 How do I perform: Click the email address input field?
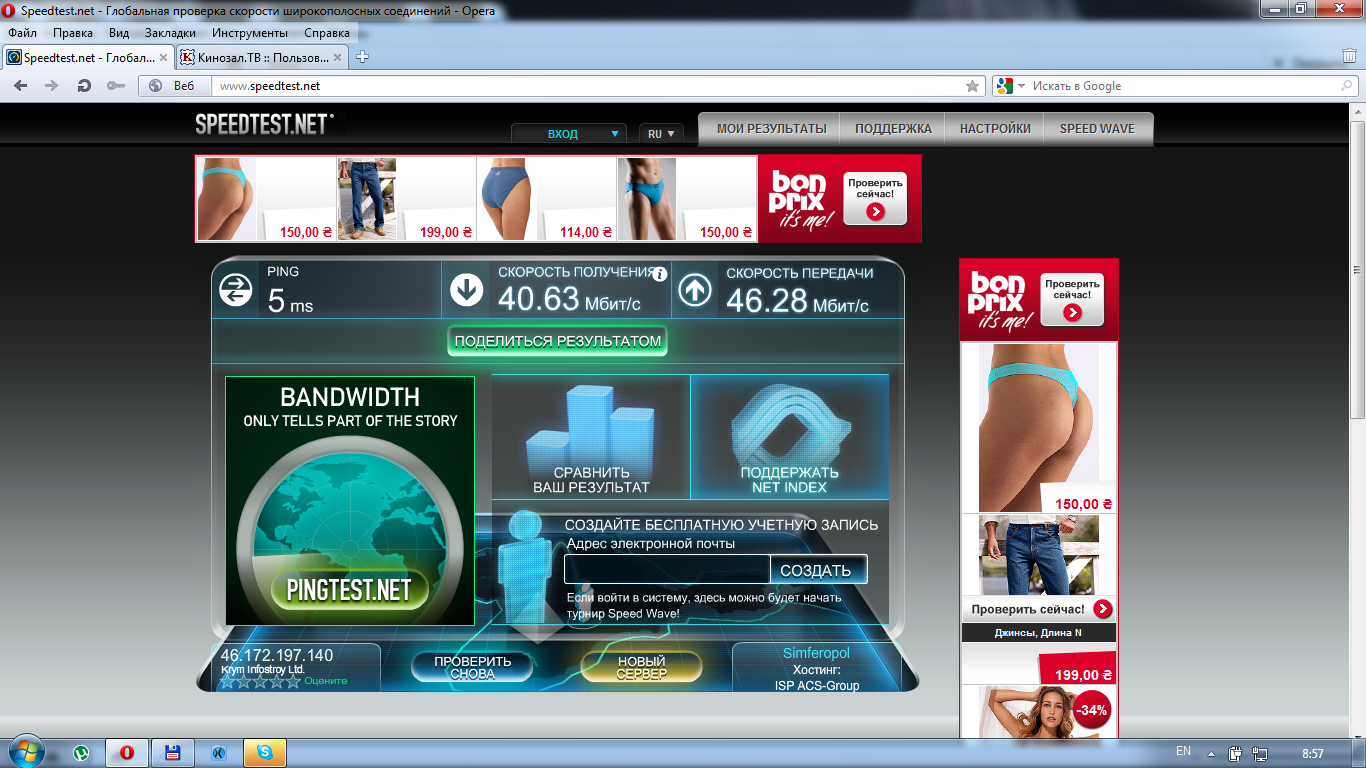tap(667, 569)
